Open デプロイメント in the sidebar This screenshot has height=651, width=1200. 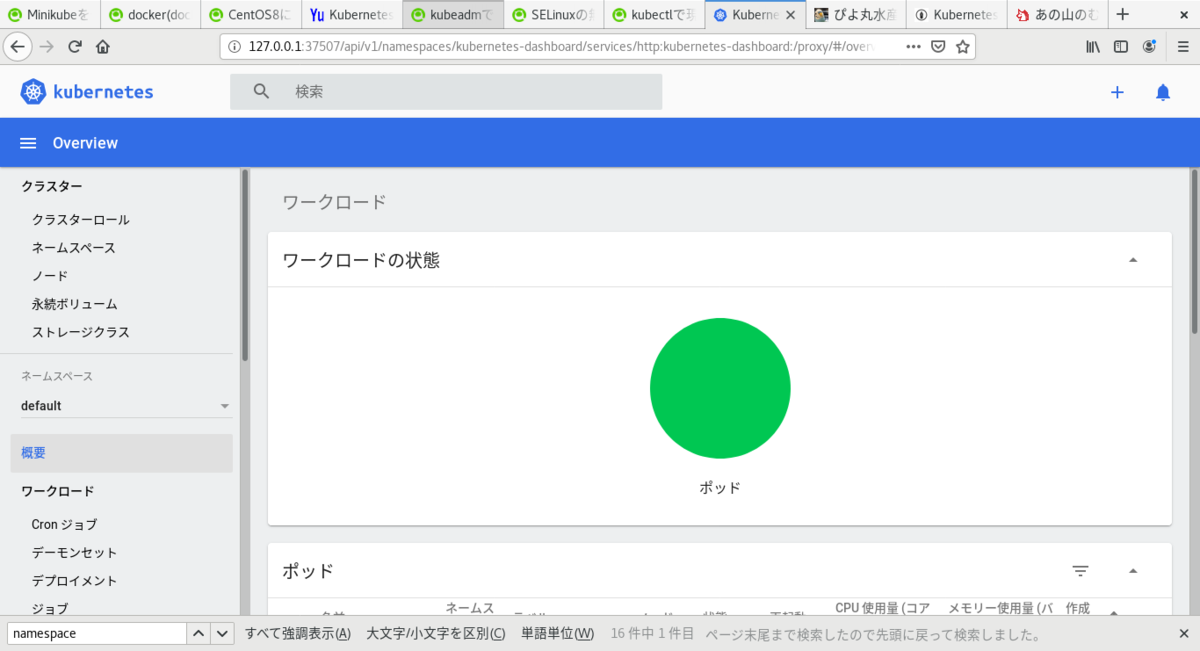[x=74, y=581]
